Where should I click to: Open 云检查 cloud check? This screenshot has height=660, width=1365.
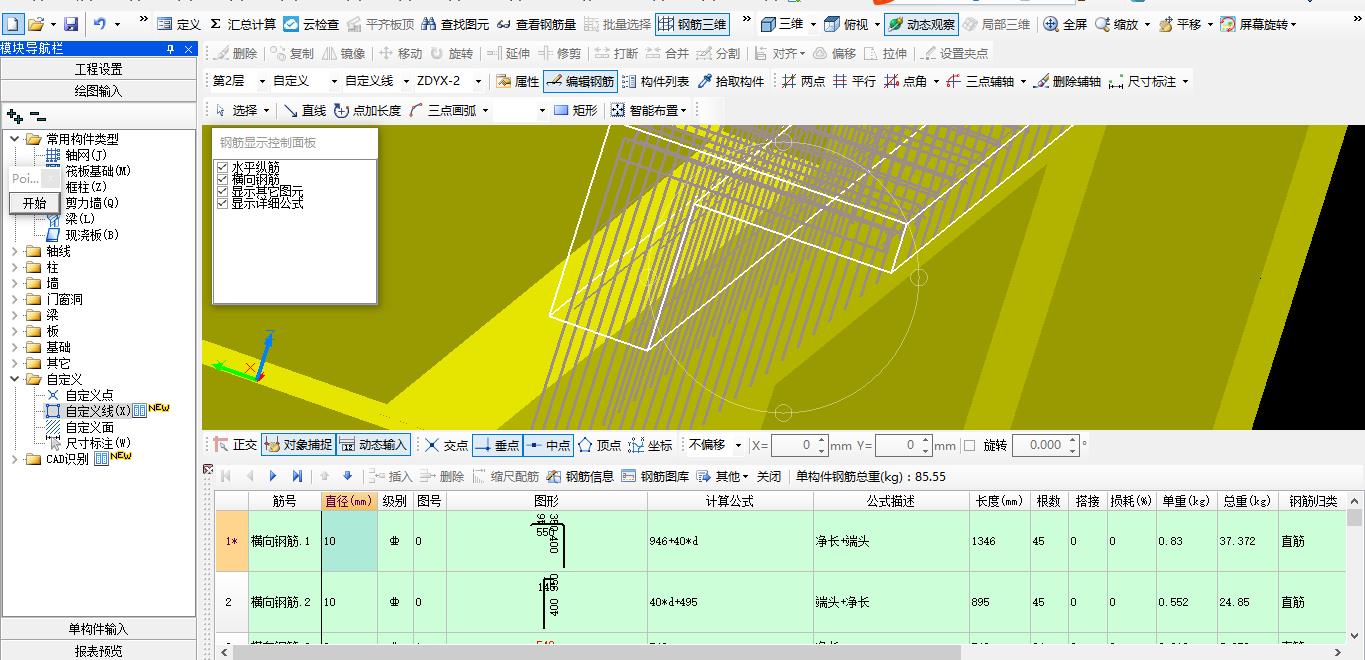point(311,24)
